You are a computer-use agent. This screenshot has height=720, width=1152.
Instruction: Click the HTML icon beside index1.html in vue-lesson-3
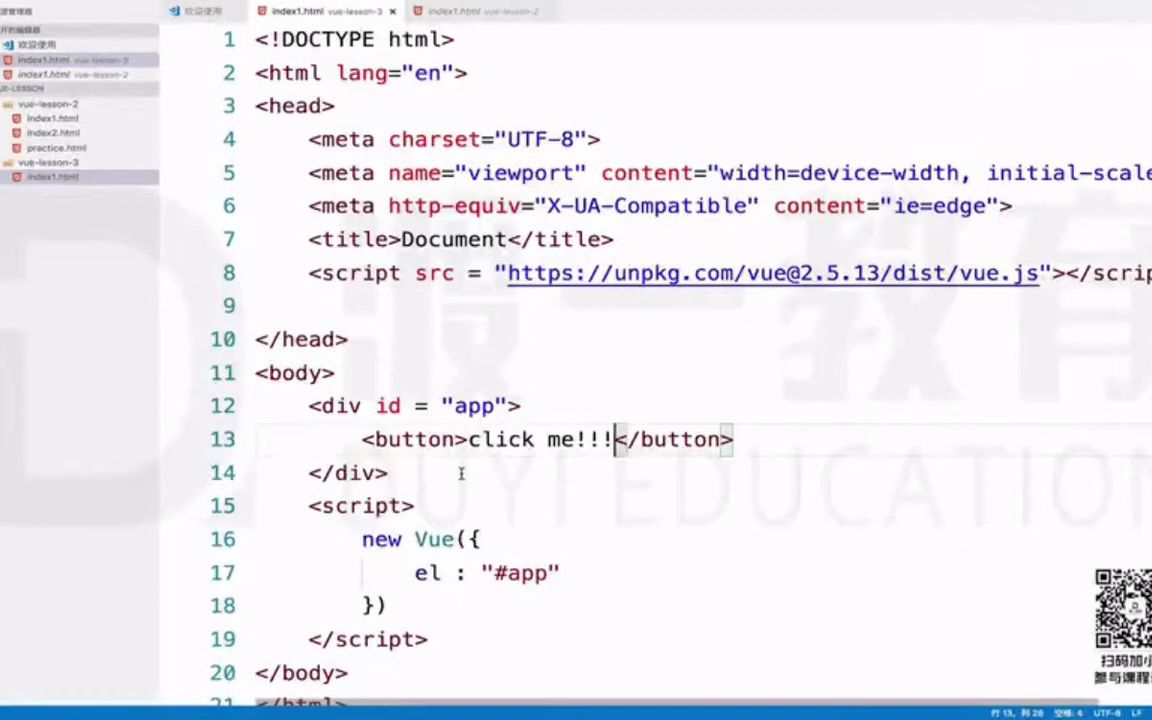click(x=17, y=176)
